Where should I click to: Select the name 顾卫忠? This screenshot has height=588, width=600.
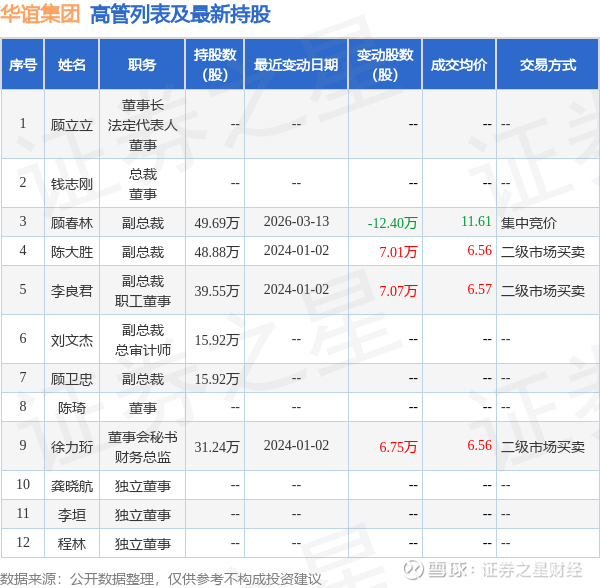[72, 379]
